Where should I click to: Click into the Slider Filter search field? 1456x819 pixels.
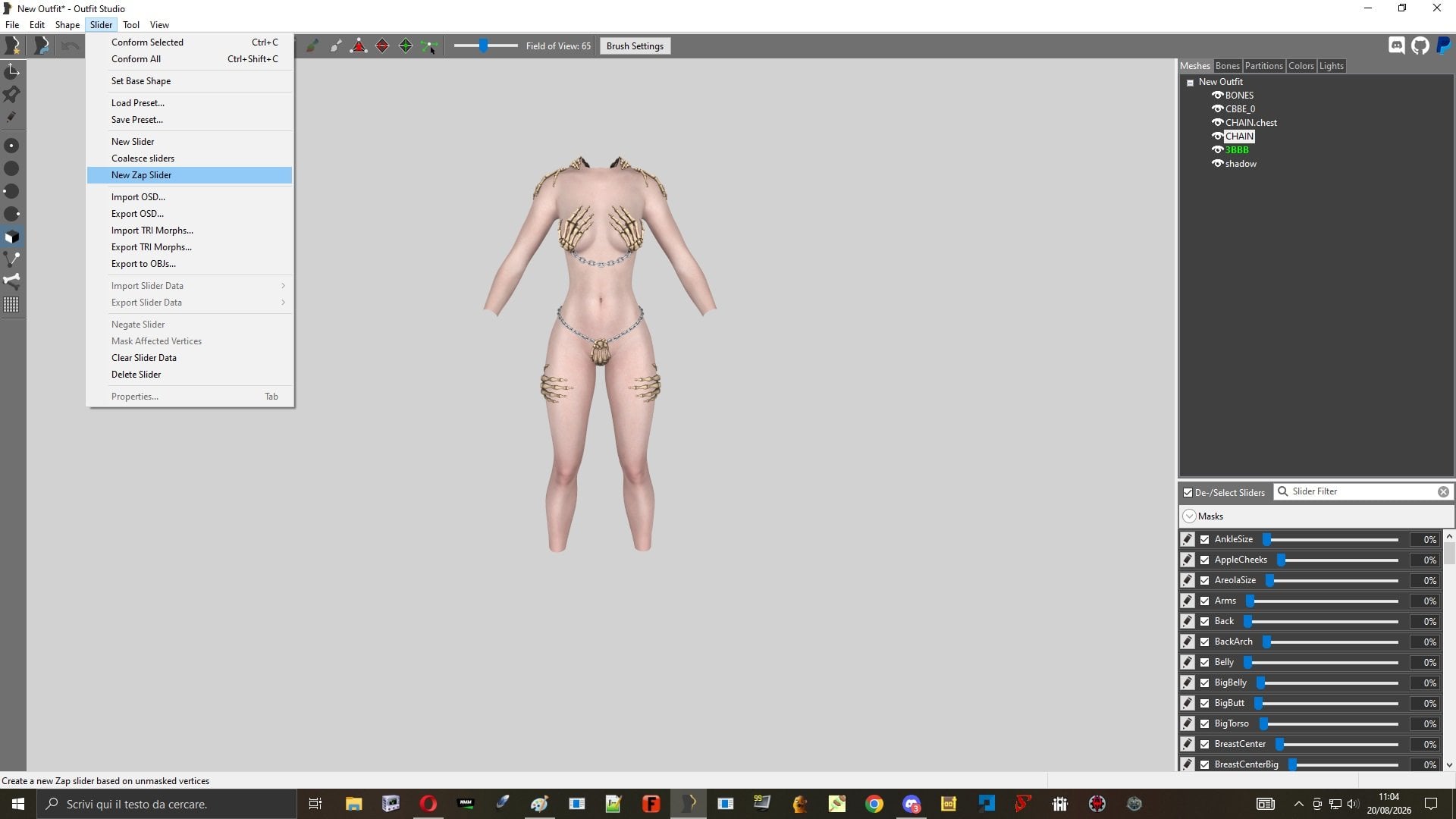[x=1363, y=492]
